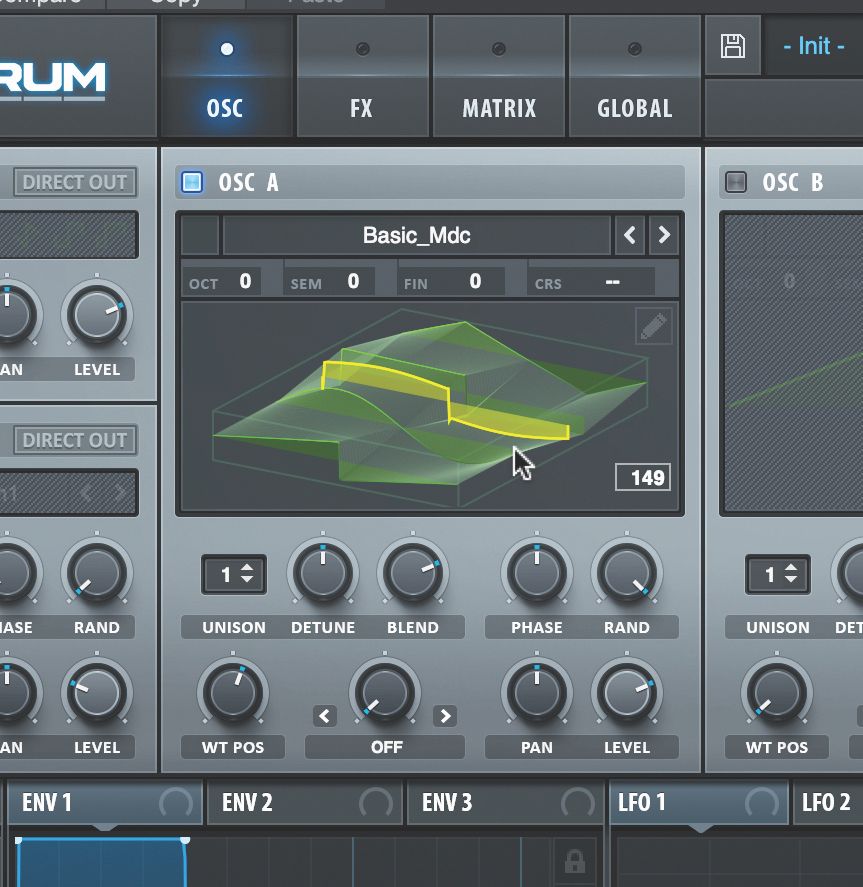Select the PHASE knob on OSC A

[535, 574]
